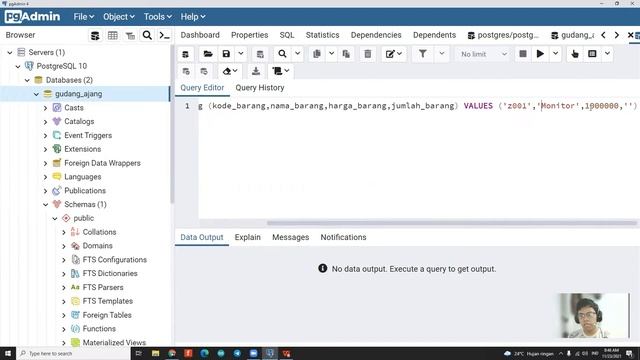This screenshot has width=640, height=360.
Task: Click the Filtered Rows icon in Browser header
Action: tap(130, 36)
